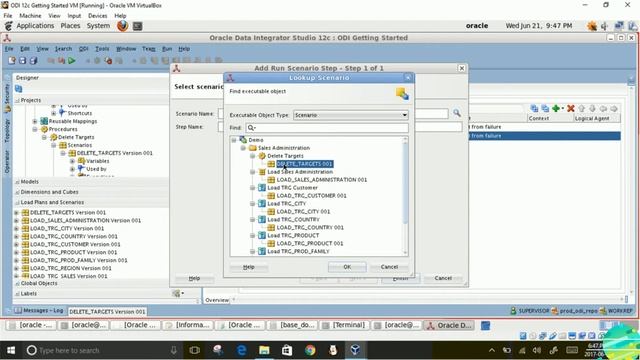The image size is (640, 360).
Task: Open File Explorer from the Windows taskbar
Action: [264, 350]
